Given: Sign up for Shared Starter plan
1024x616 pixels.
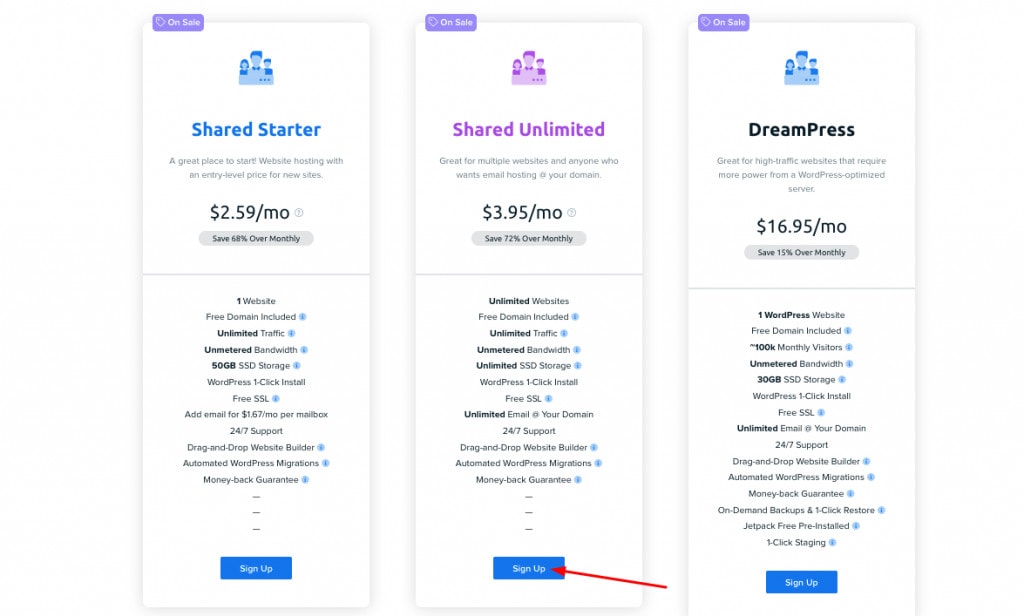Looking at the screenshot, I should (256, 568).
